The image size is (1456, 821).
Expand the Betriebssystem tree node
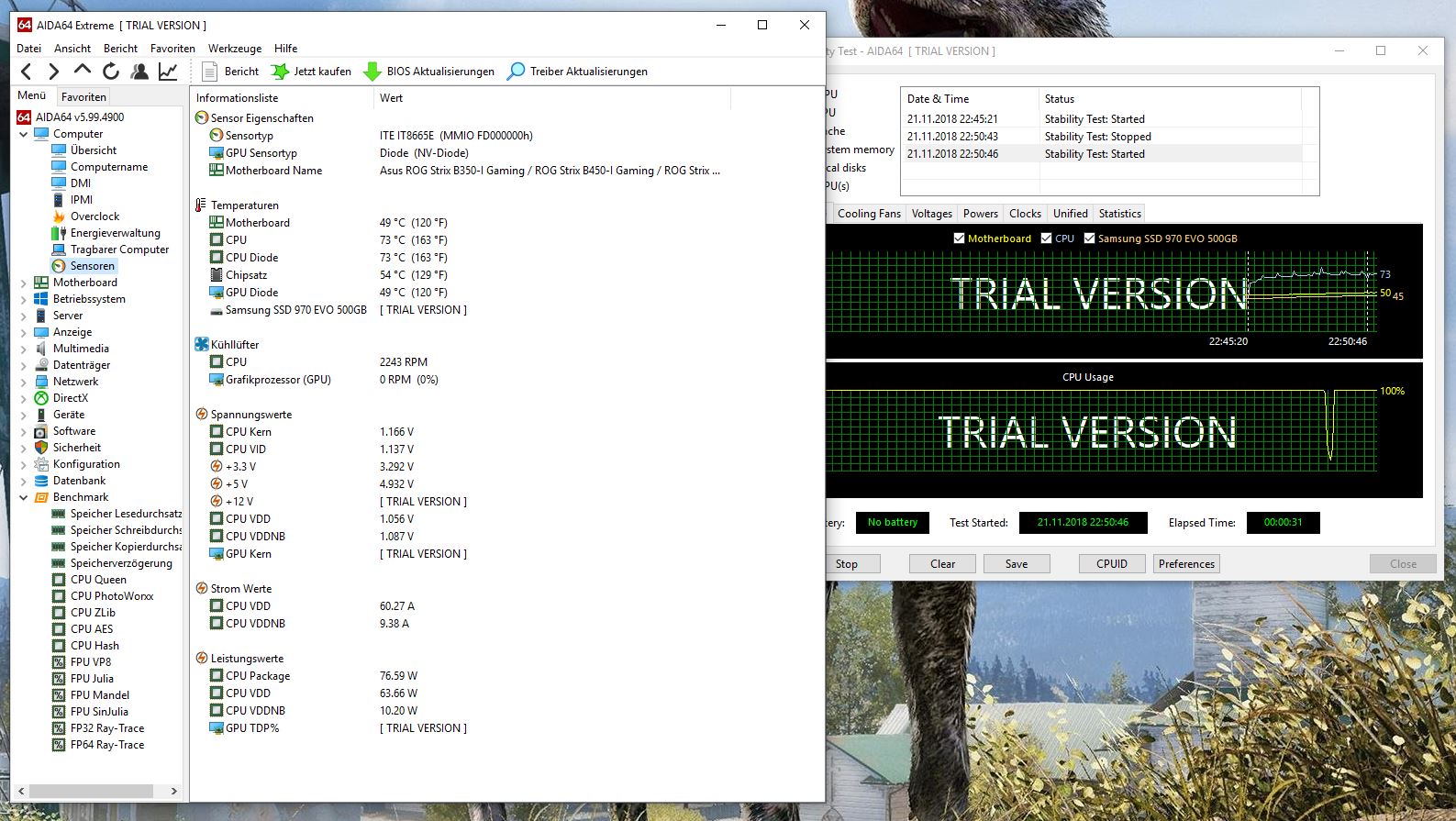click(x=24, y=299)
